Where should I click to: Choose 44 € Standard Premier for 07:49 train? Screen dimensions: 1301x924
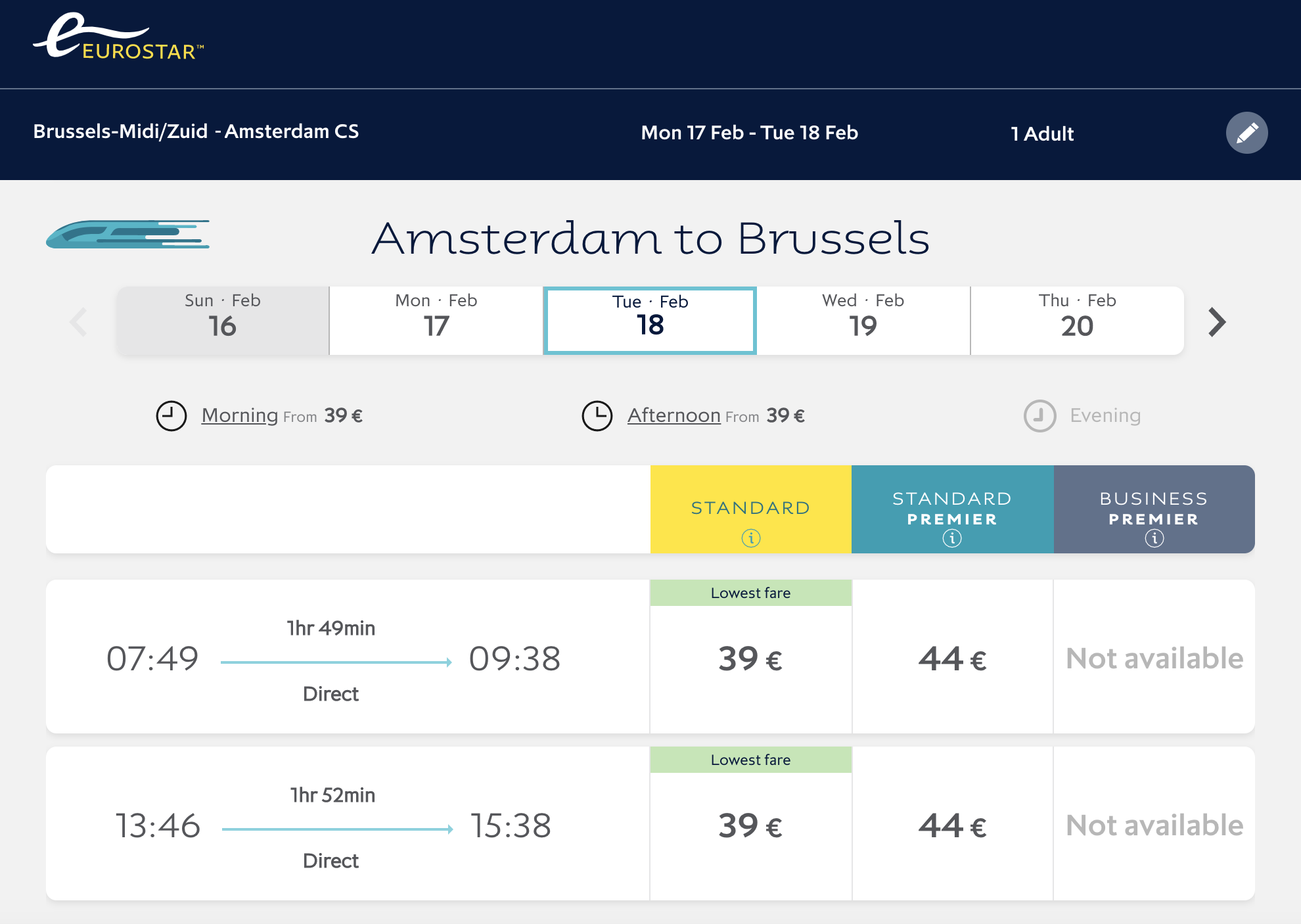[x=952, y=659]
